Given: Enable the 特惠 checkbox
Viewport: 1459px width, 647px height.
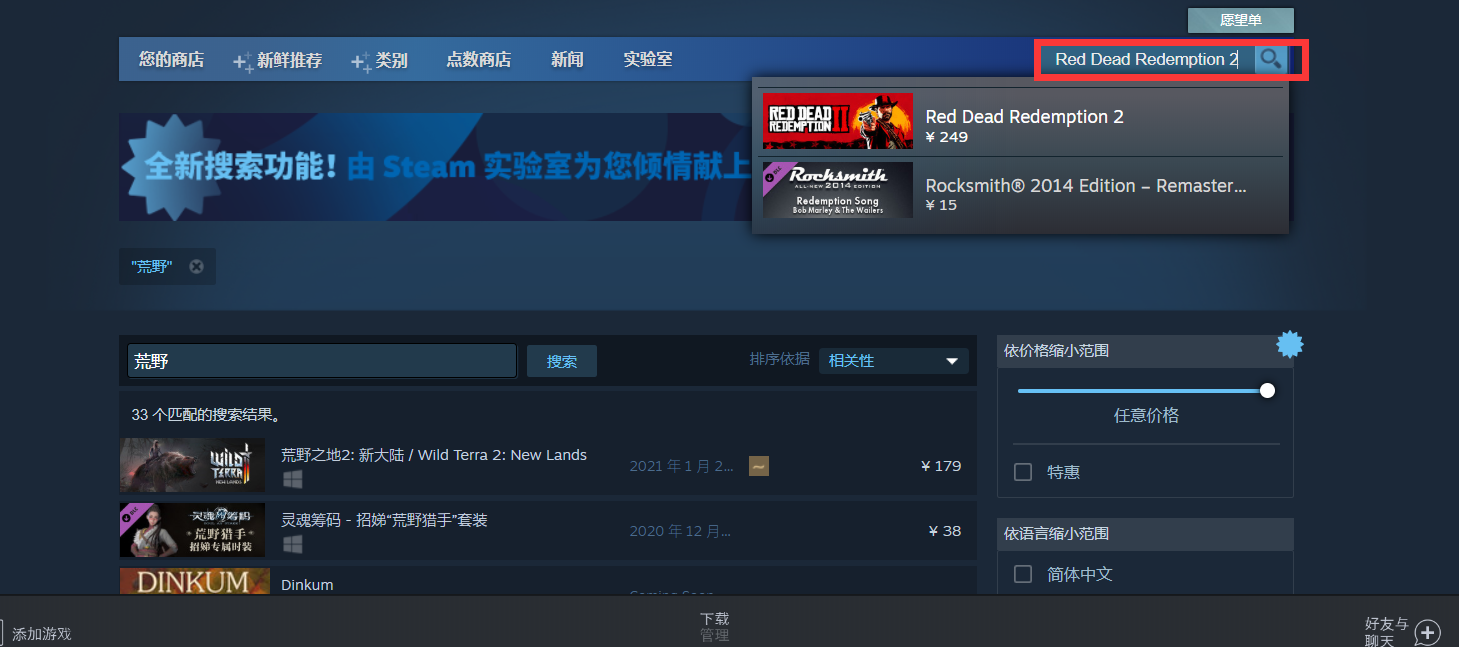Looking at the screenshot, I should click(x=1023, y=472).
